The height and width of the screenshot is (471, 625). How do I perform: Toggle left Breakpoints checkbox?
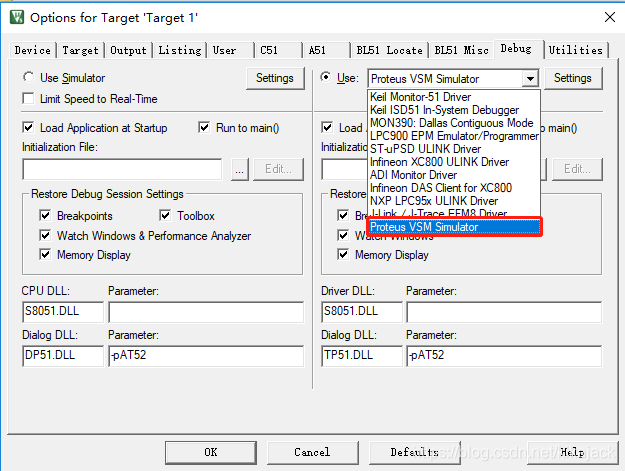pos(45,216)
